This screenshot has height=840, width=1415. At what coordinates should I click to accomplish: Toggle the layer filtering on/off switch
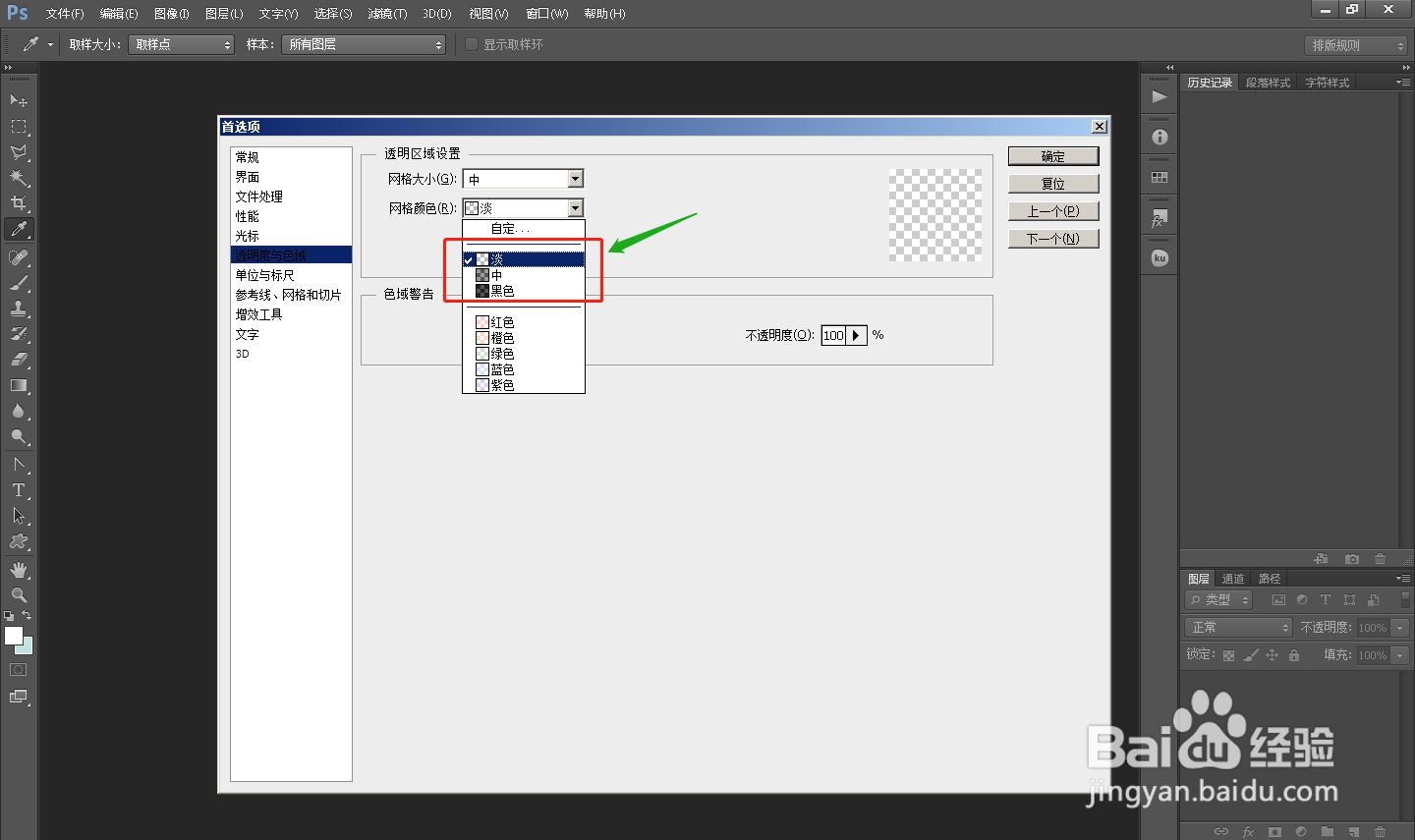pos(1405,599)
